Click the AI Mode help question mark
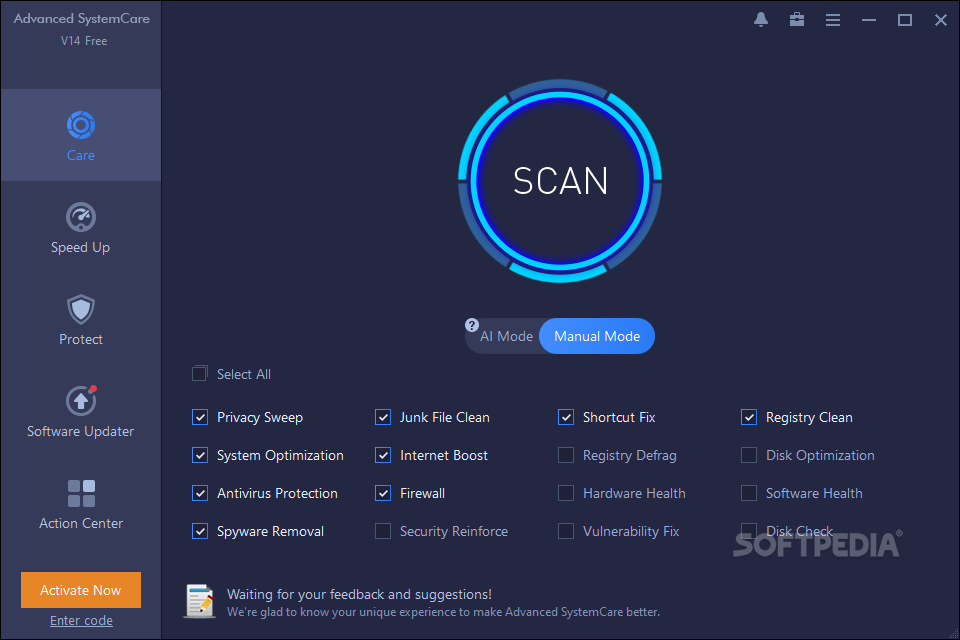This screenshot has height=640, width=960. (x=471, y=325)
